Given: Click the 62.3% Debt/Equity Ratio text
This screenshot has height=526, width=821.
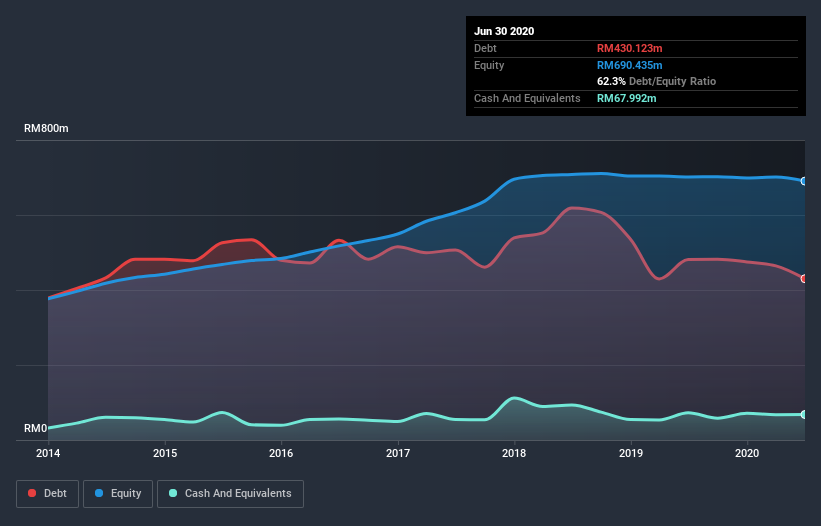Looking at the screenshot, I should click(657, 82).
